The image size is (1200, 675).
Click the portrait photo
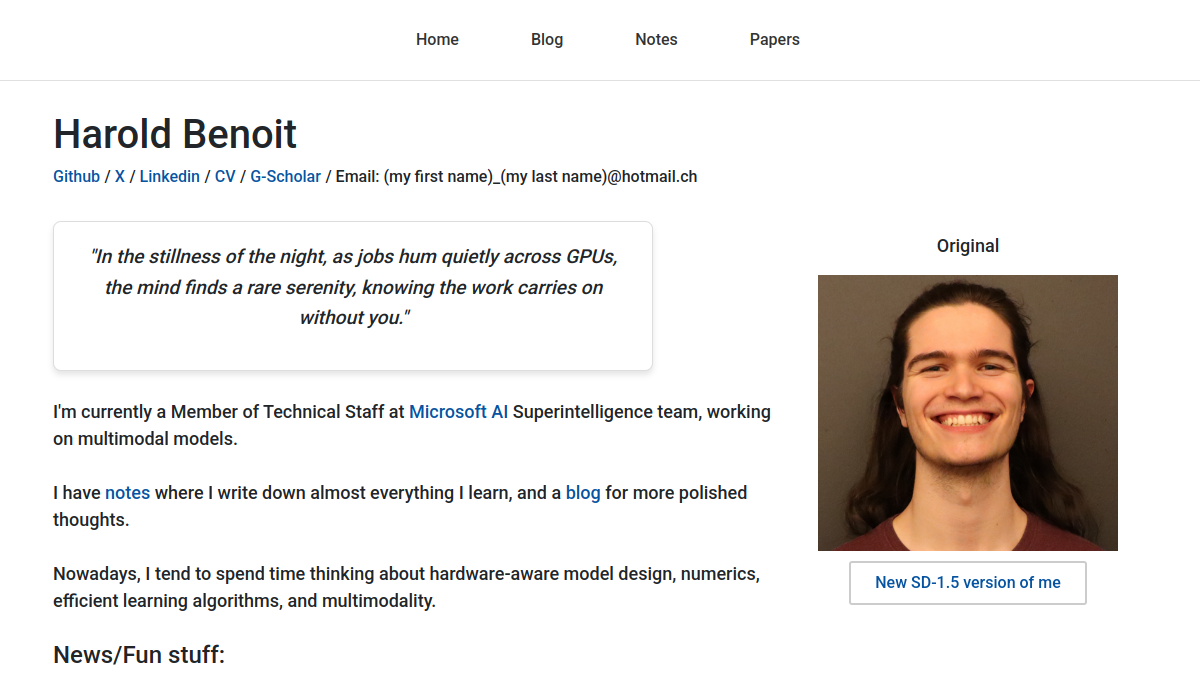coord(968,413)
